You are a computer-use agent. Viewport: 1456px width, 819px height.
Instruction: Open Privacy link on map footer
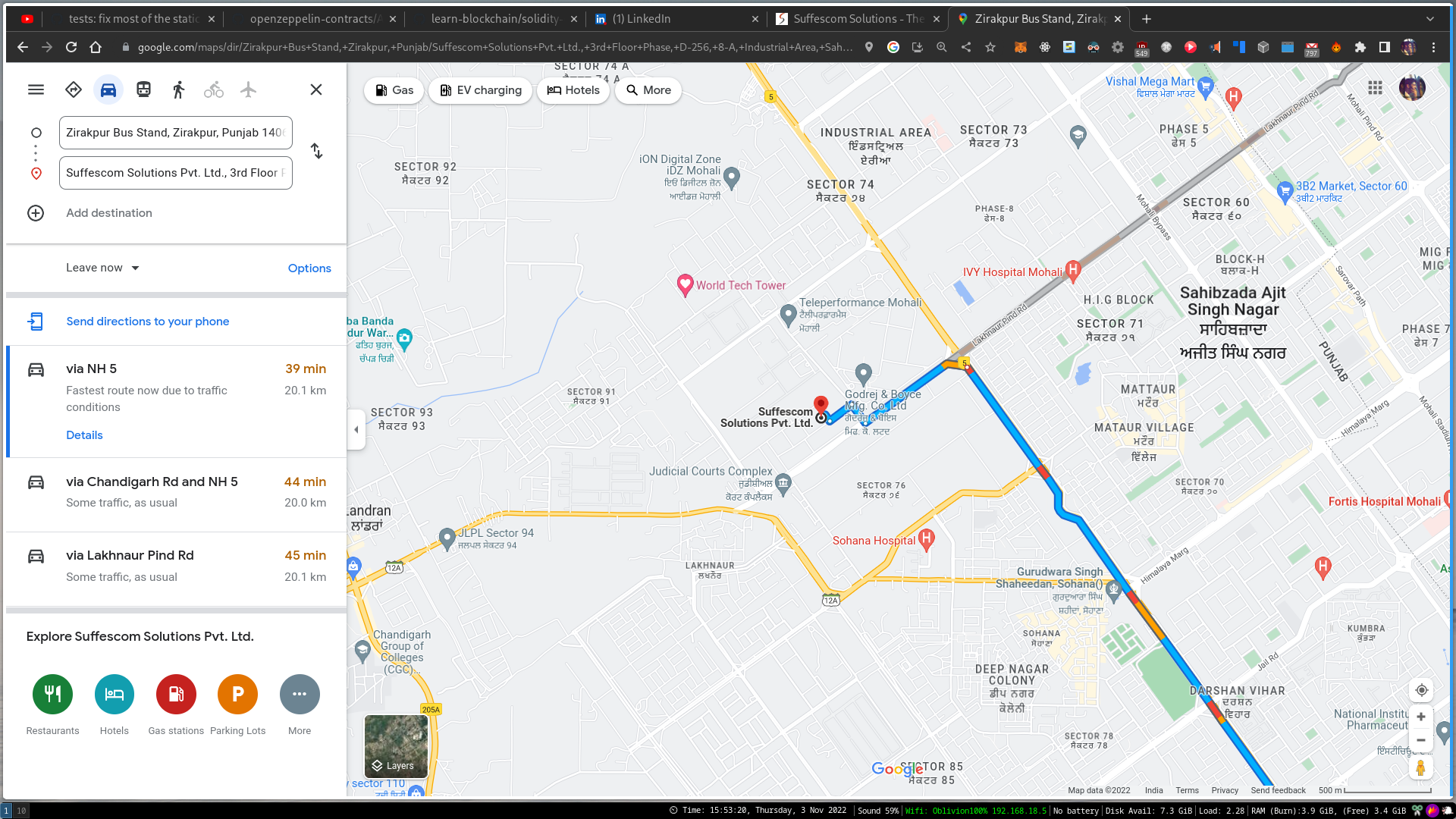1225,790
